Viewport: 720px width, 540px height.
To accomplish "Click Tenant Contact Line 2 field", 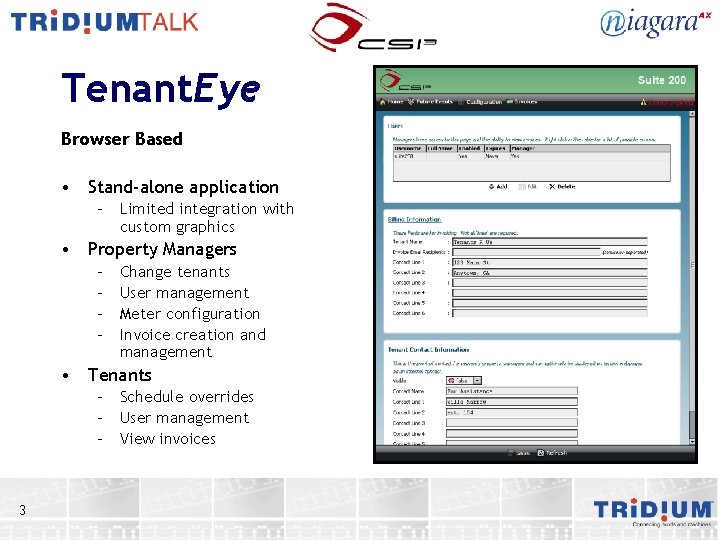I will click(512, 412).
